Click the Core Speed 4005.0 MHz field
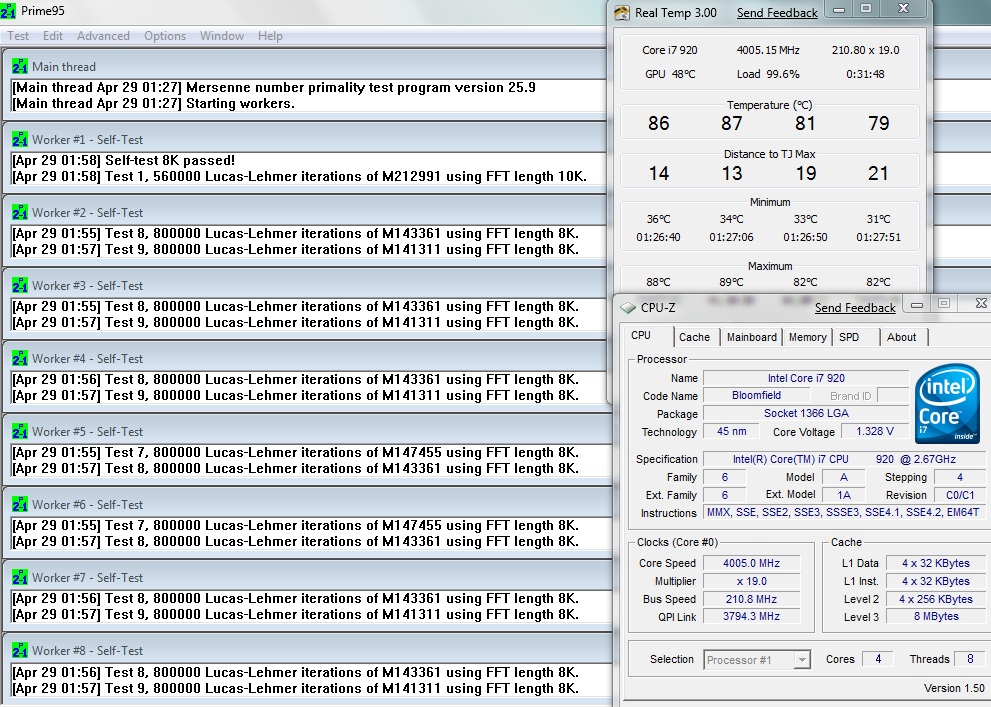This screenshot has height=707, width=991. [751, 563]
